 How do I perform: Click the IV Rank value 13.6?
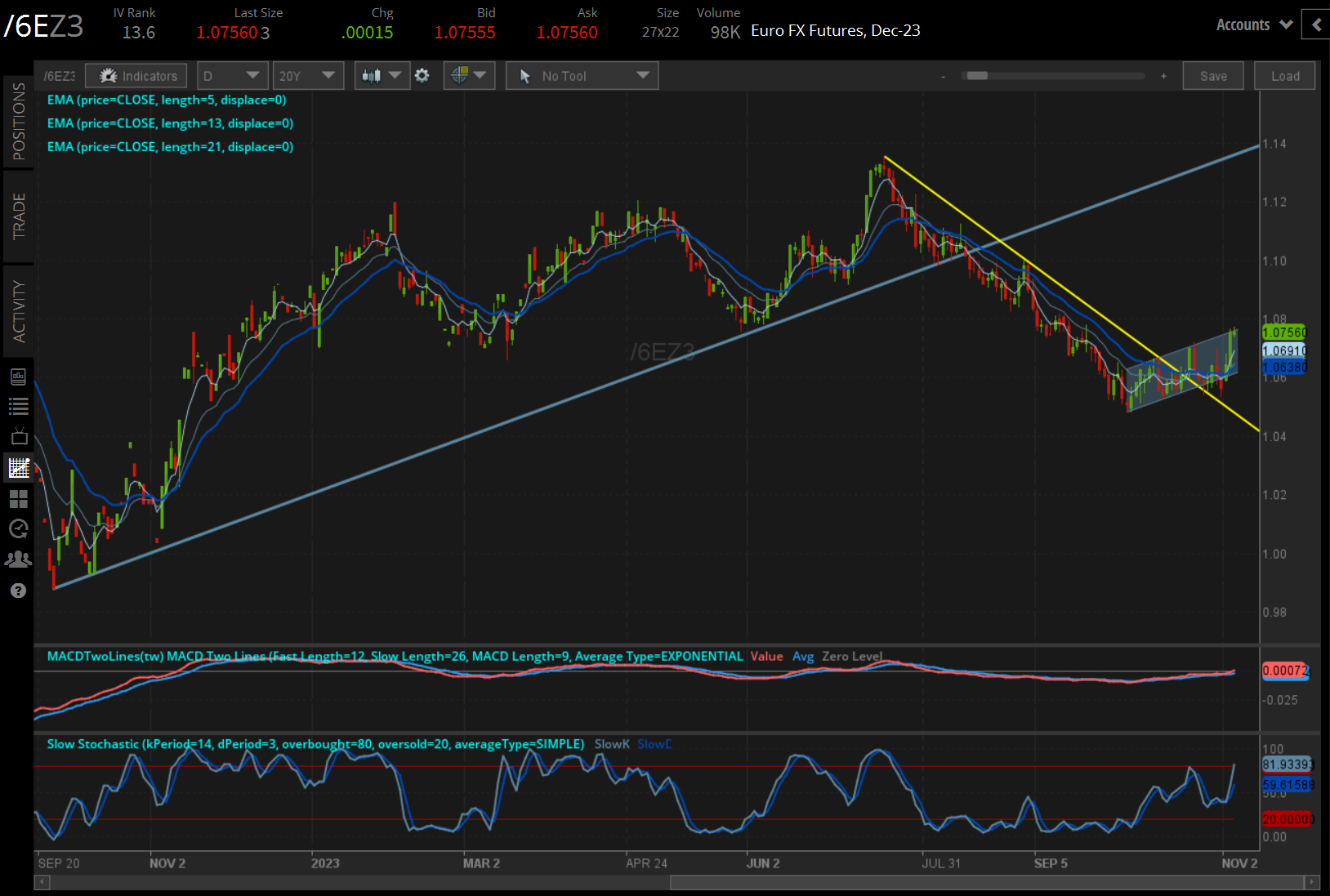pos(139,33)
